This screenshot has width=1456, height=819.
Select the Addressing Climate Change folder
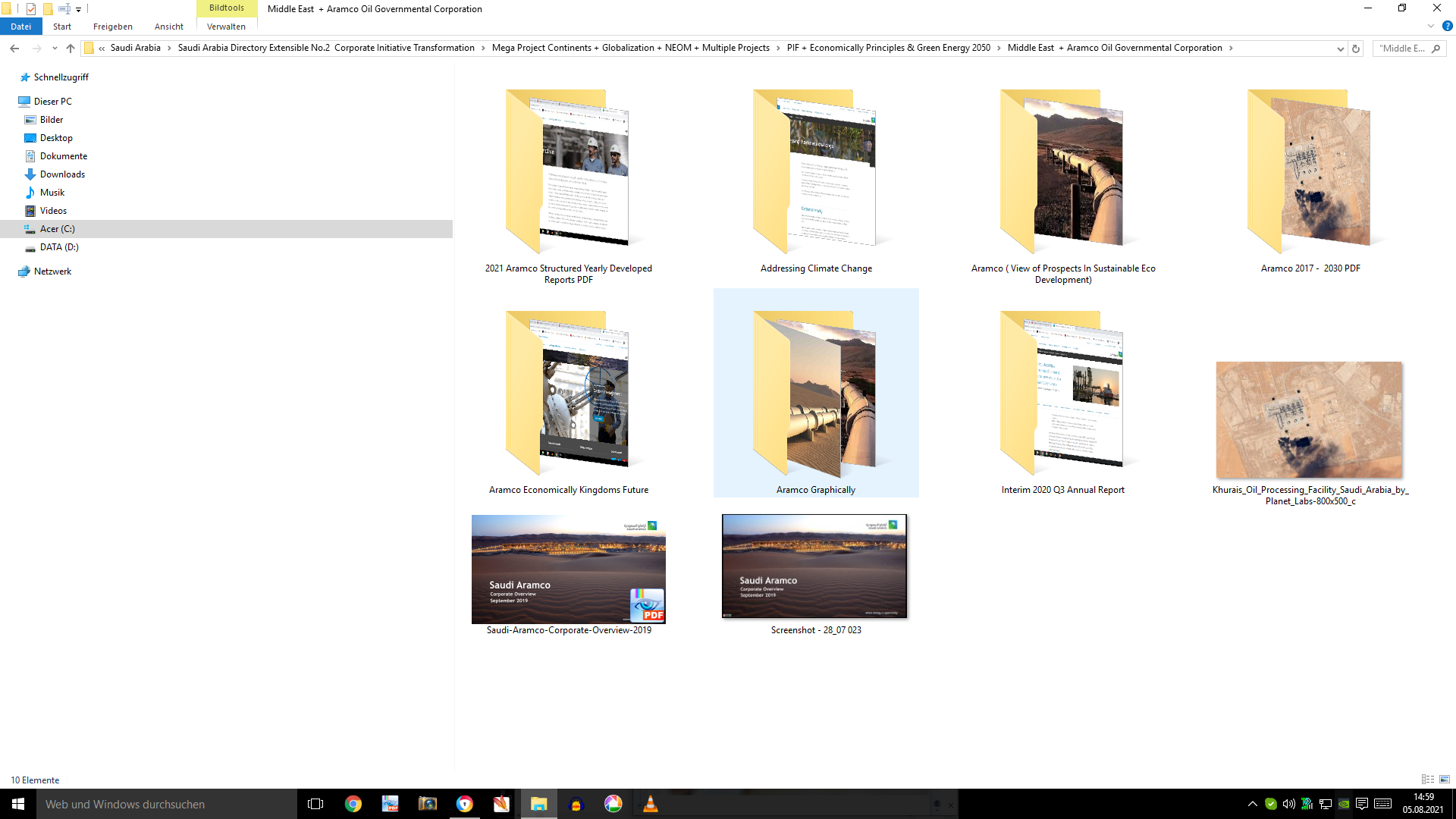[x=816, y=180]
